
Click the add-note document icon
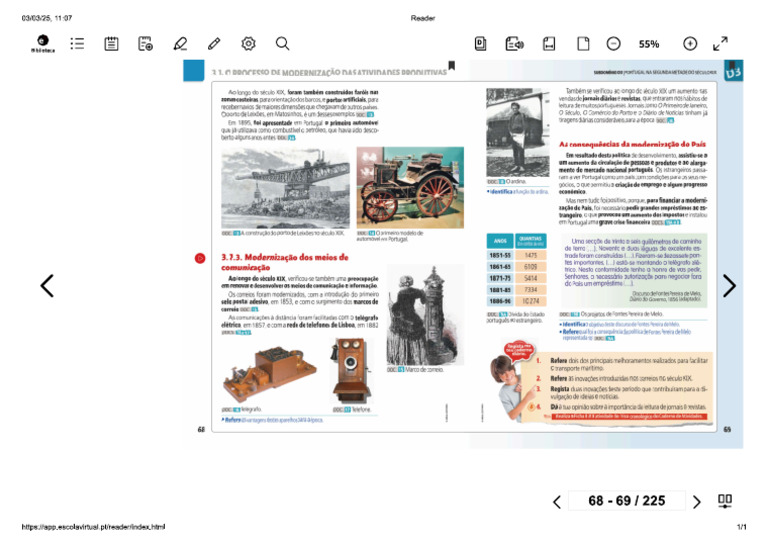pos(145,44)
